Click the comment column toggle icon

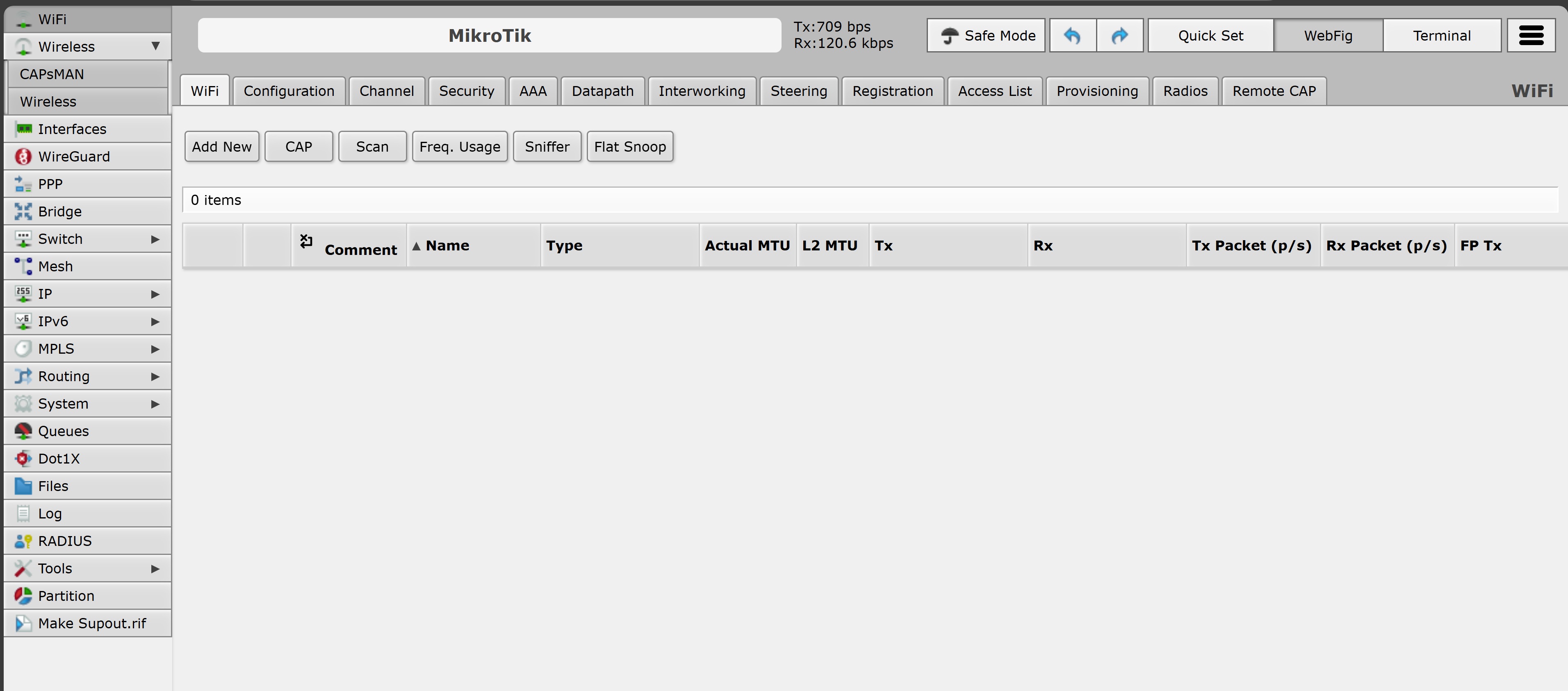coord(306,241)
